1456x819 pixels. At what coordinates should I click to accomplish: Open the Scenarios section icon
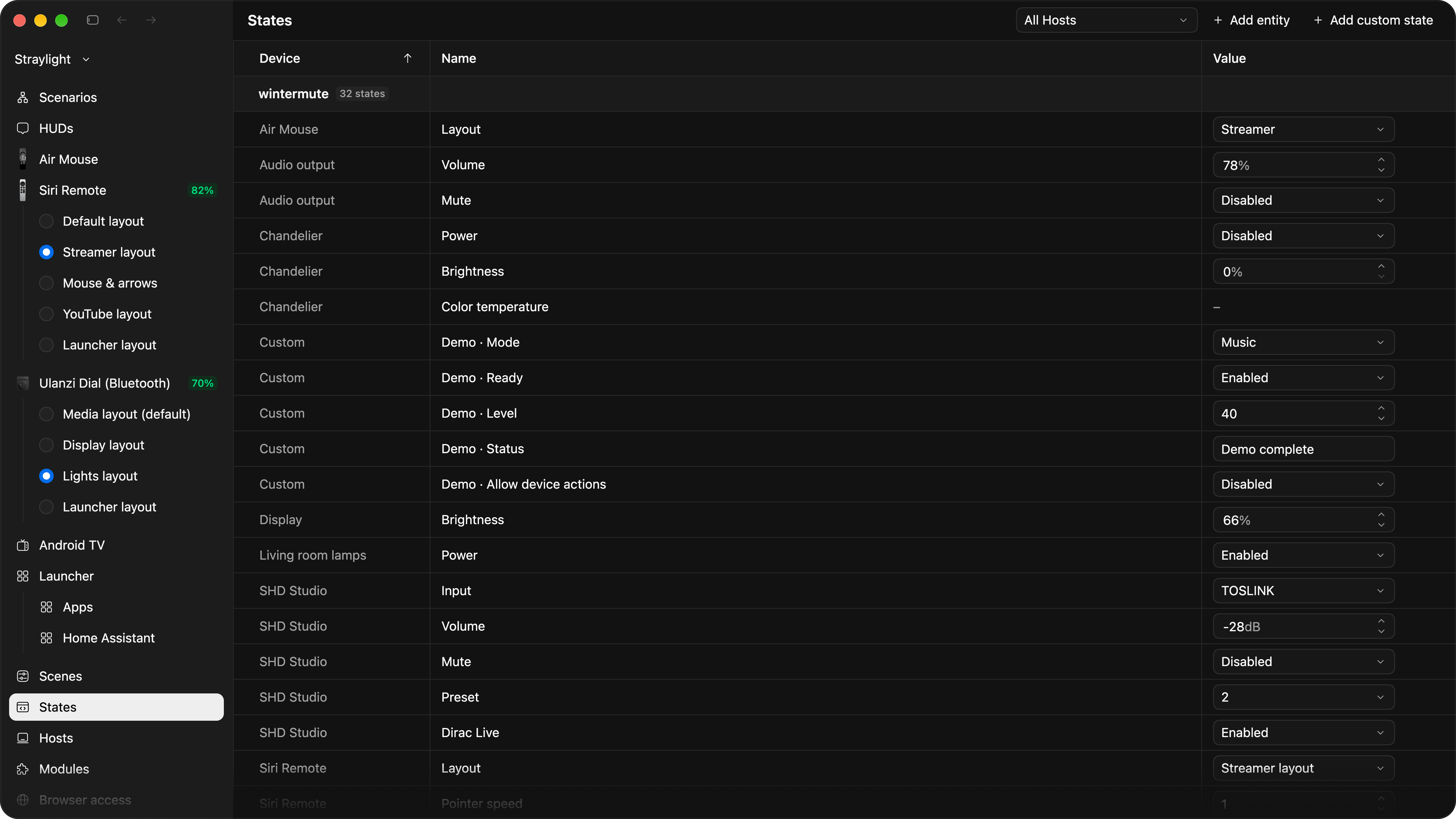23,97
